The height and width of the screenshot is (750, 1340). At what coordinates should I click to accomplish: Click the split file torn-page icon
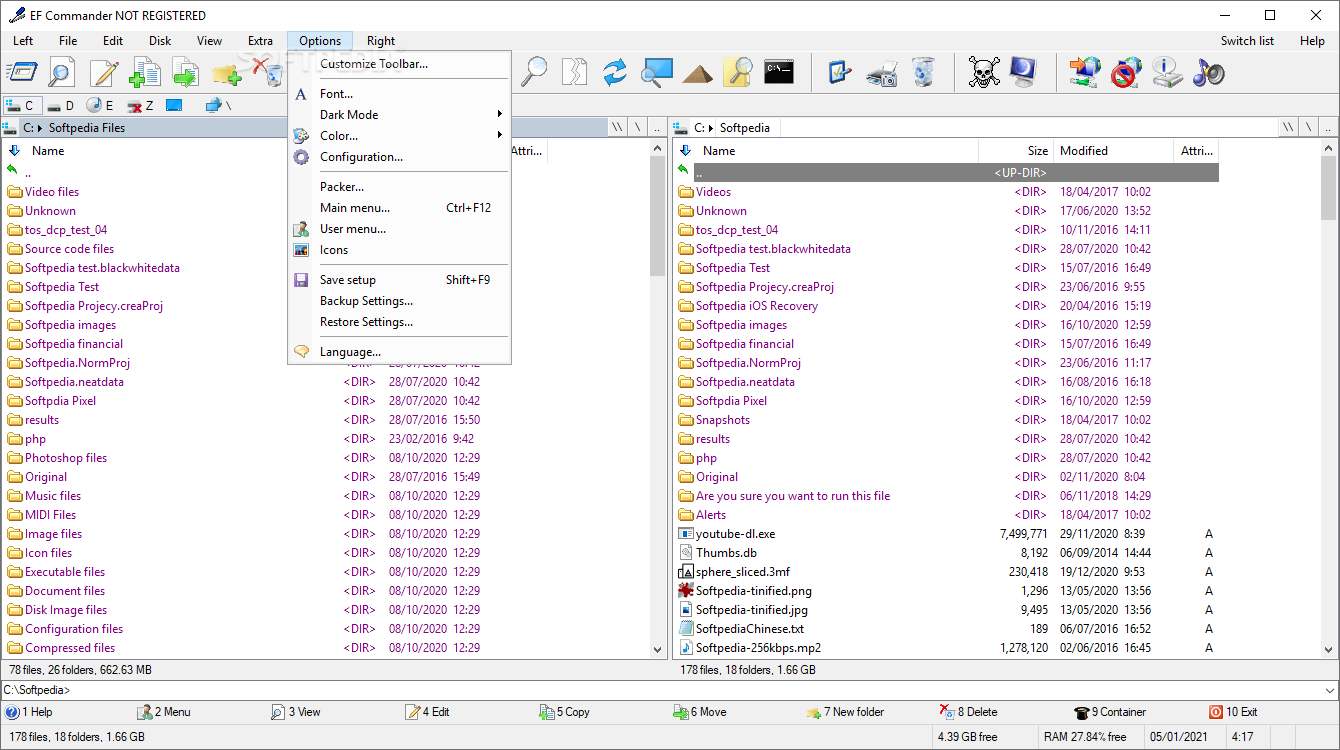(x=575, y=72)
